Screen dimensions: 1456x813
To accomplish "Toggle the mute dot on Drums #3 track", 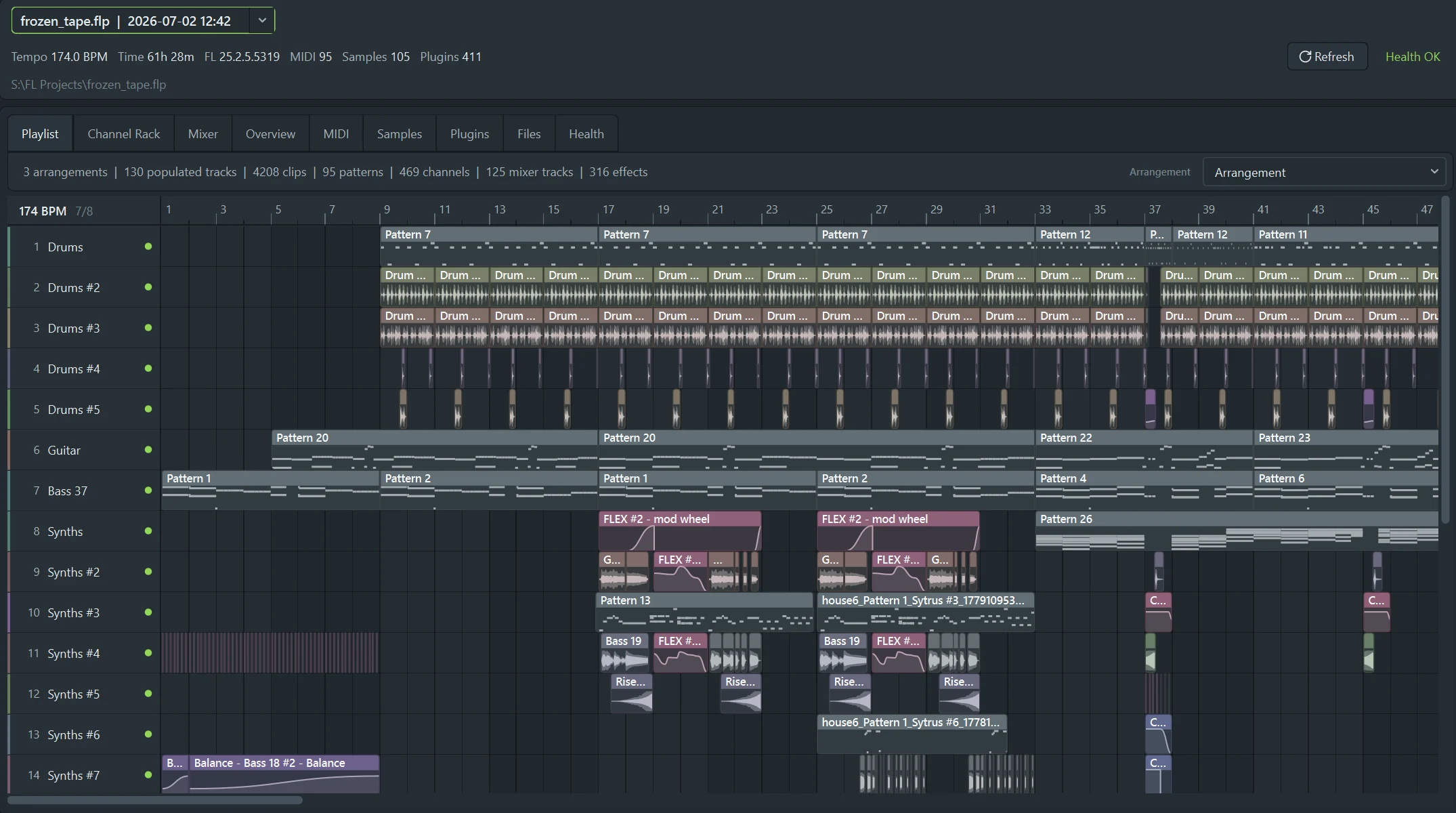I will coord(148,328).
